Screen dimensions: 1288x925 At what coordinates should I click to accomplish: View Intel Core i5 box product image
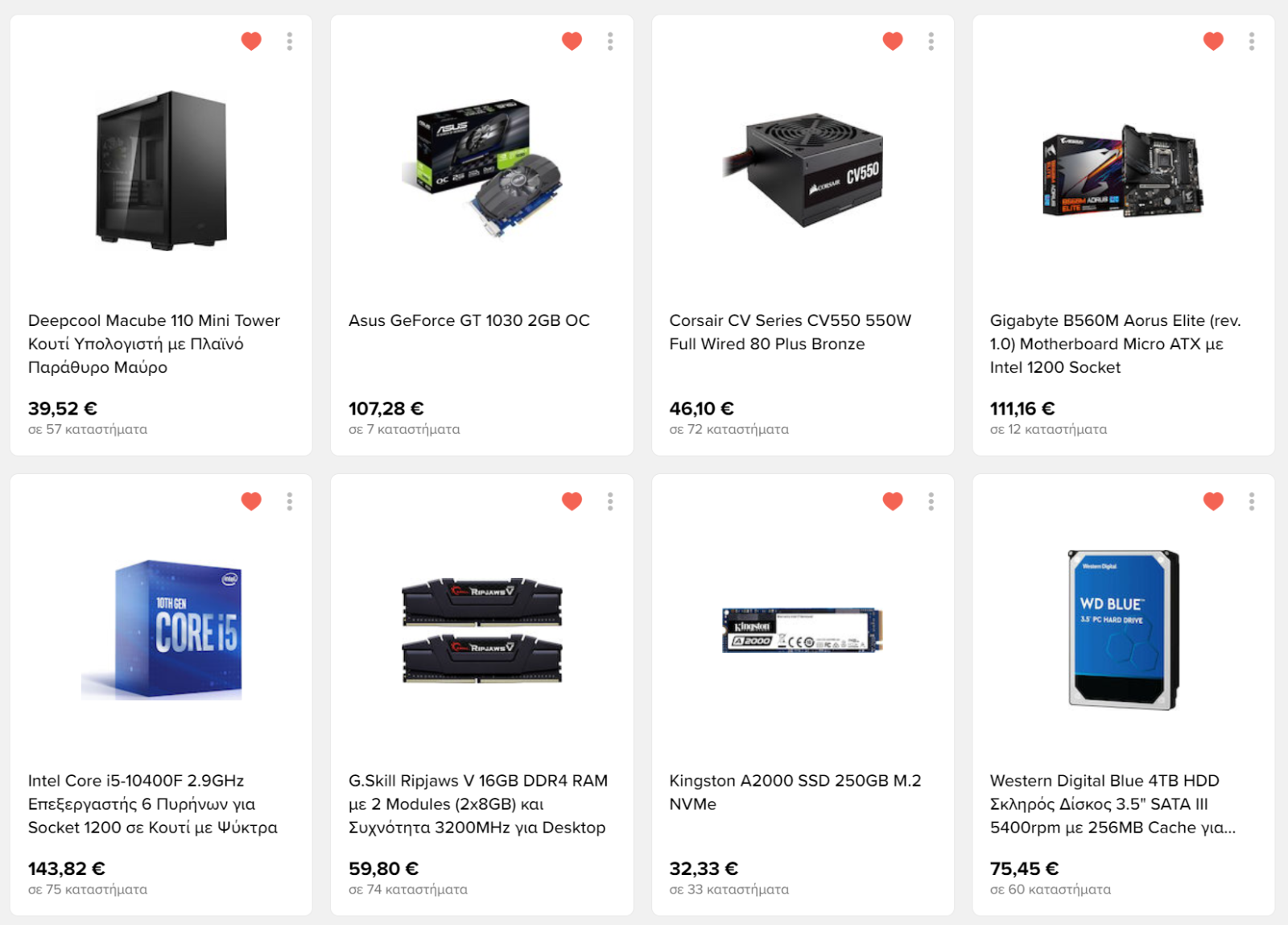pos(161,630)
